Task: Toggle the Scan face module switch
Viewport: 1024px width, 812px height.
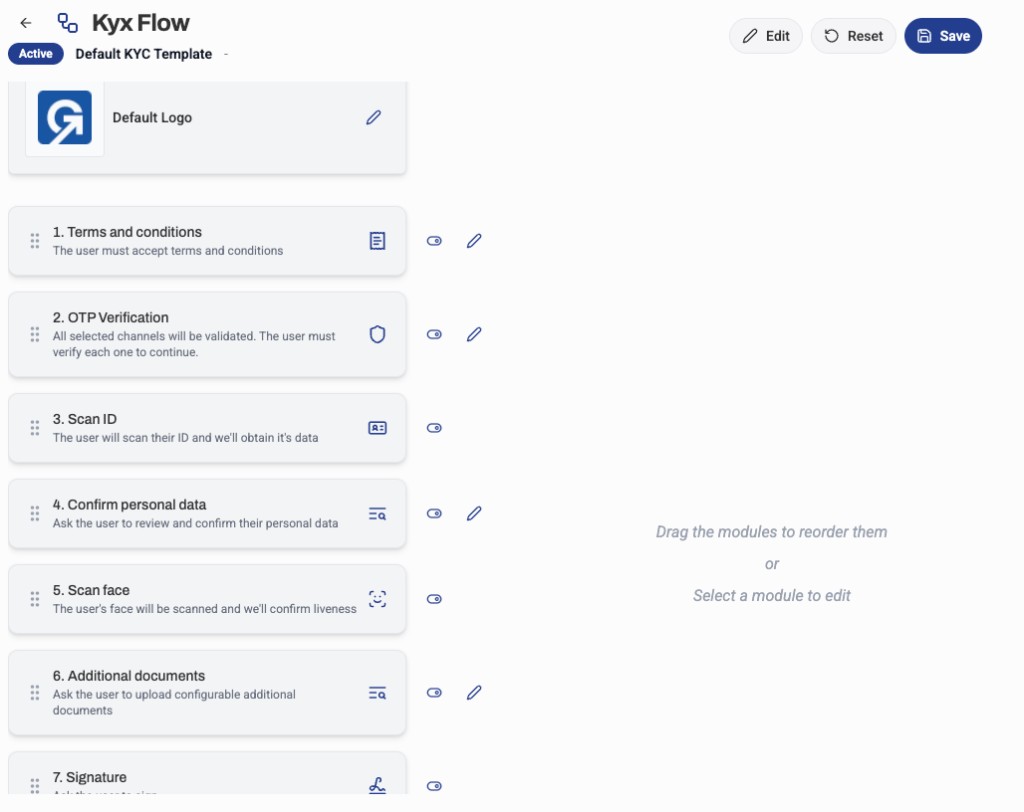Action: point(434,598)
